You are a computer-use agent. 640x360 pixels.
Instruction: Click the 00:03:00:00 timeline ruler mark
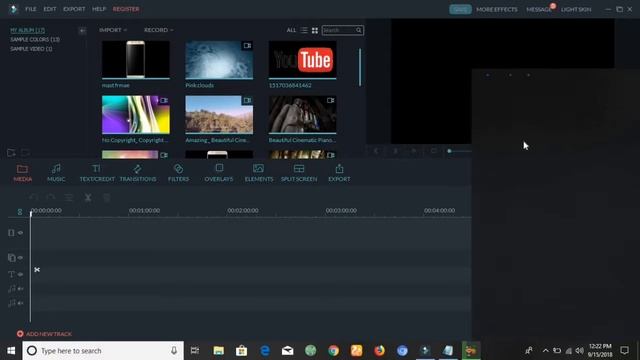click(341, 211)
